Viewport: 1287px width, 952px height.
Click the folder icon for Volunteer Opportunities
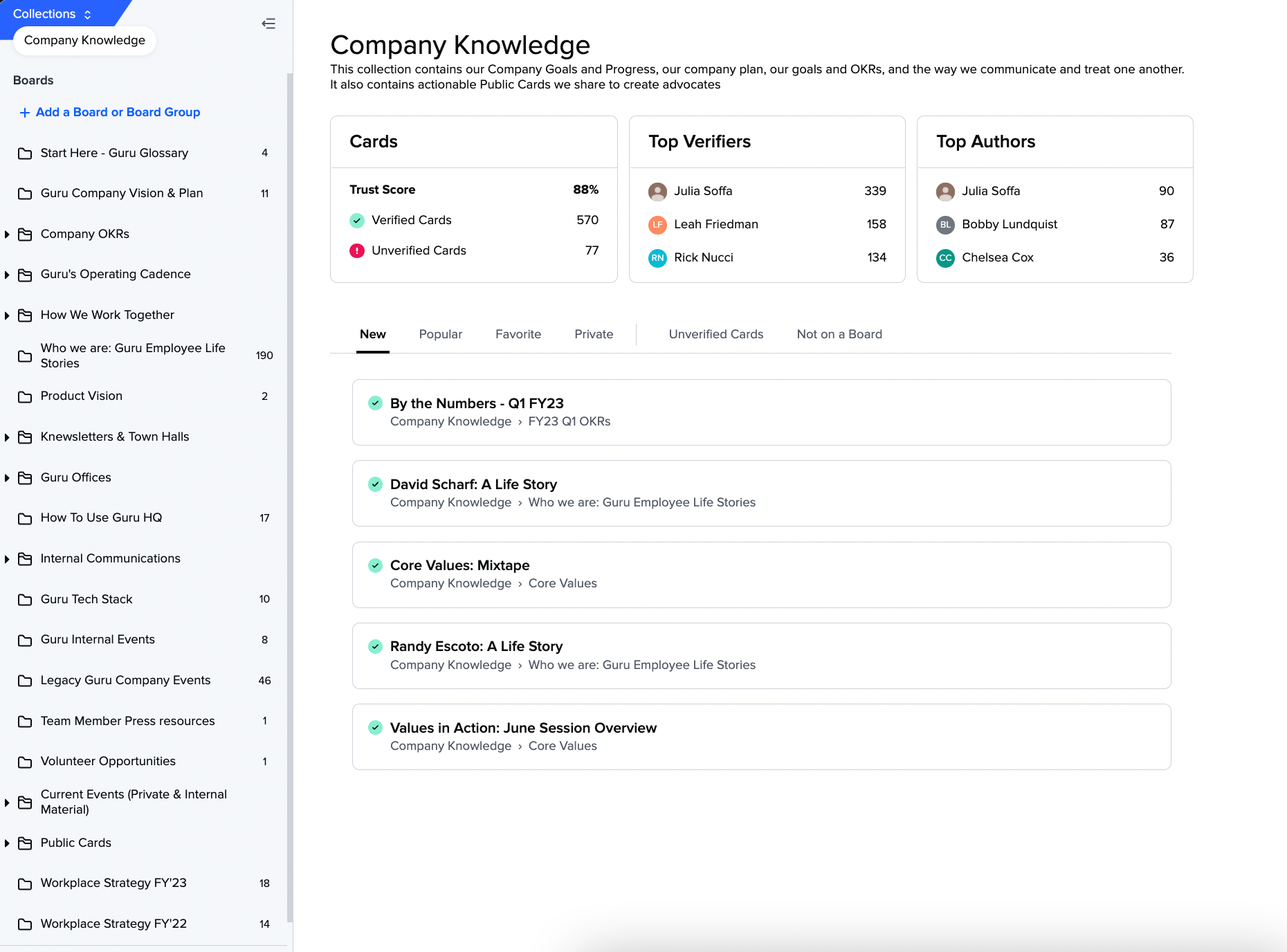click(25, 762)
